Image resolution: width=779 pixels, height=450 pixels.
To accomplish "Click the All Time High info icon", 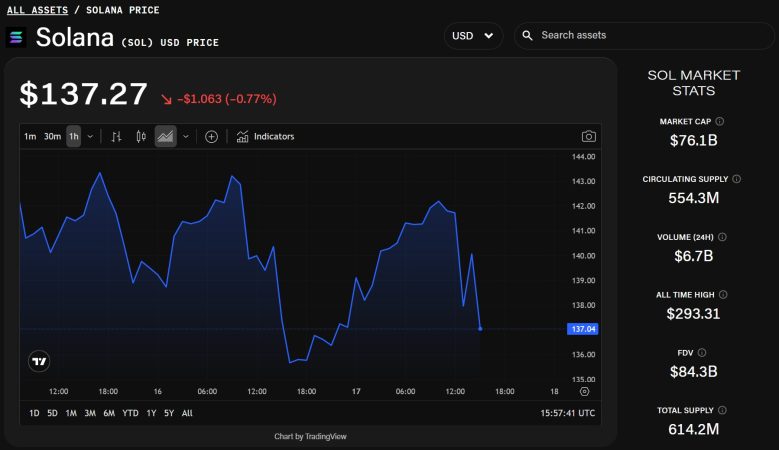I will 723,295.
